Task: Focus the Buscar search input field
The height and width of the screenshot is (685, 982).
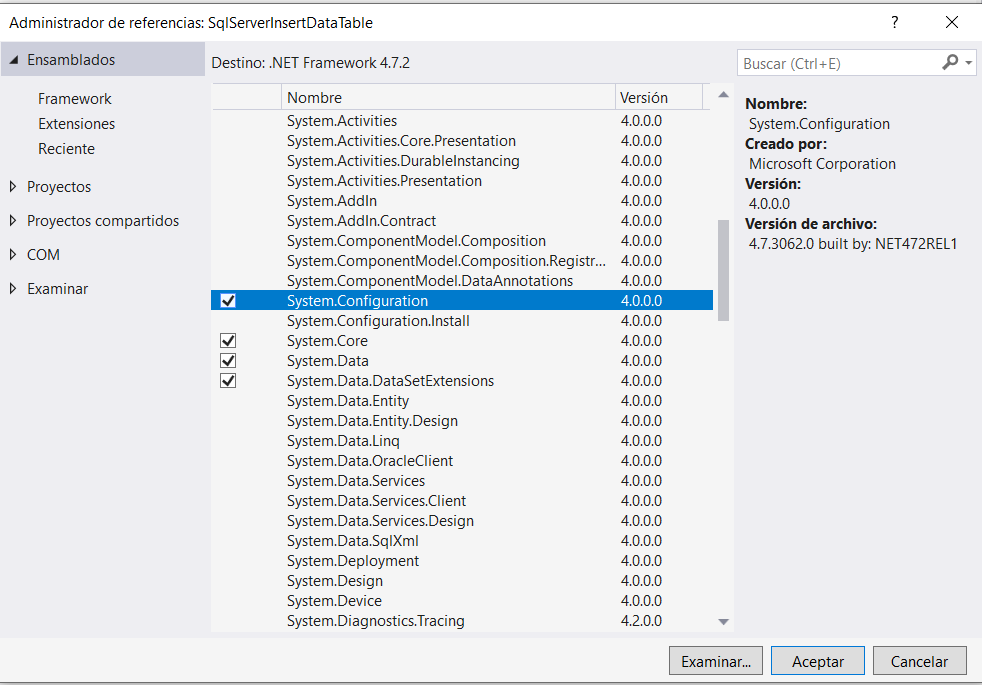Action: [836, 63]
